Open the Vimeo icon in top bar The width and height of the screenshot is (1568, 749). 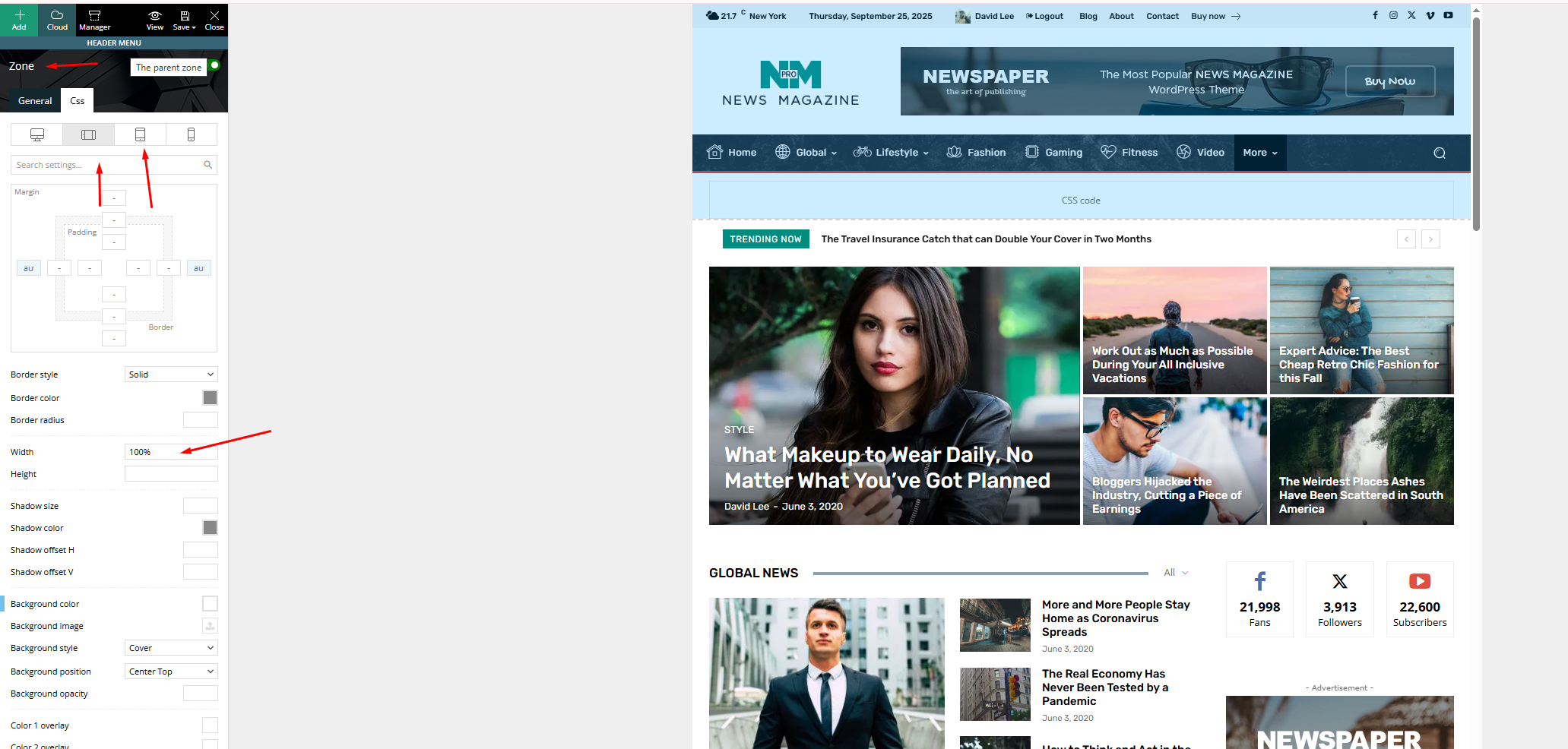tap(1430, 15)
